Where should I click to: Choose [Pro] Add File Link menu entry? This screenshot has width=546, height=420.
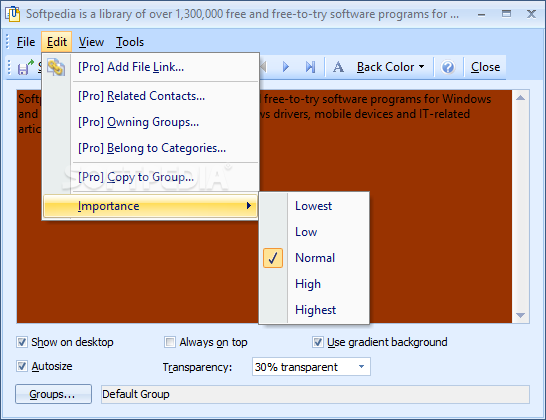click(151, 67)
